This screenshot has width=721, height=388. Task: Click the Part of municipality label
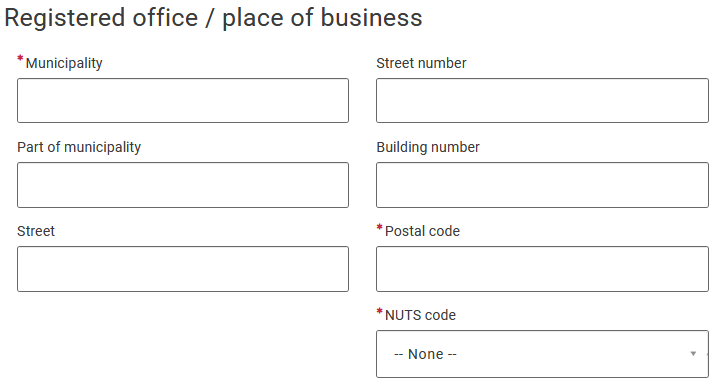point(79,147)
